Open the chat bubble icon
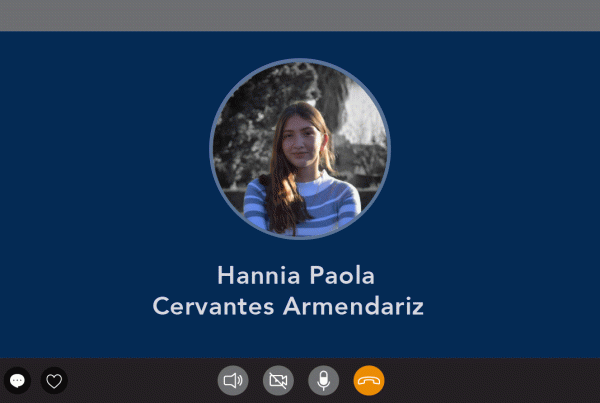This screenshot has width=600, height=403. point(17,380)
